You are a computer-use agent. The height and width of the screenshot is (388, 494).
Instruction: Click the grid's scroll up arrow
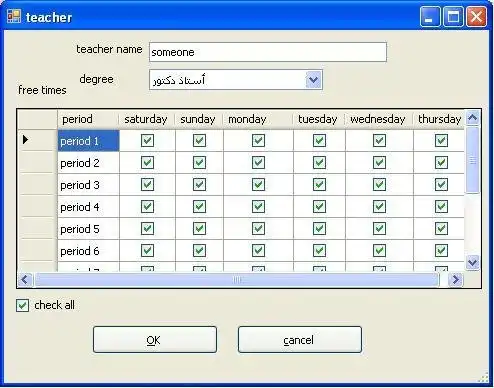pos(472,117)
